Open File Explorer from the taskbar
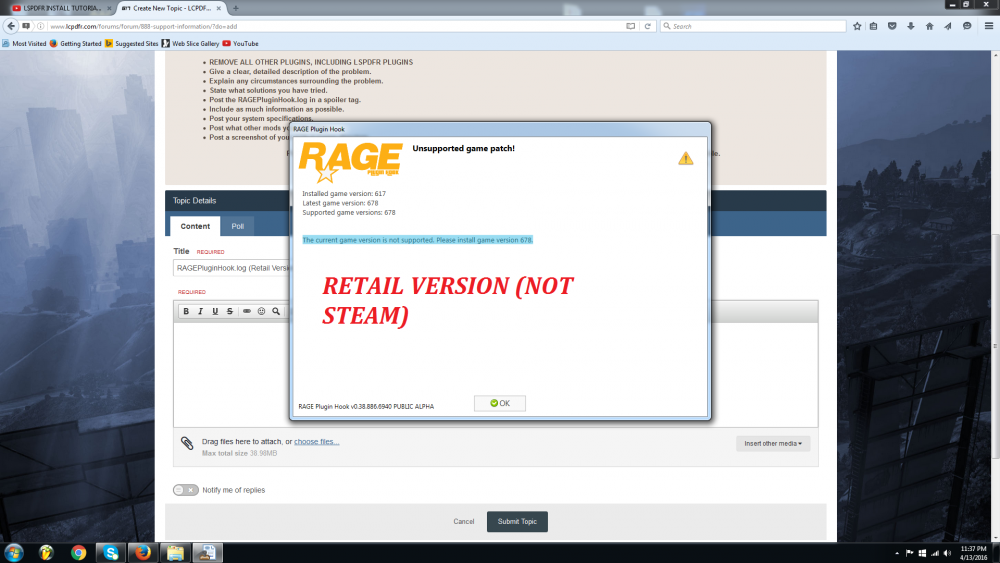 175,552
